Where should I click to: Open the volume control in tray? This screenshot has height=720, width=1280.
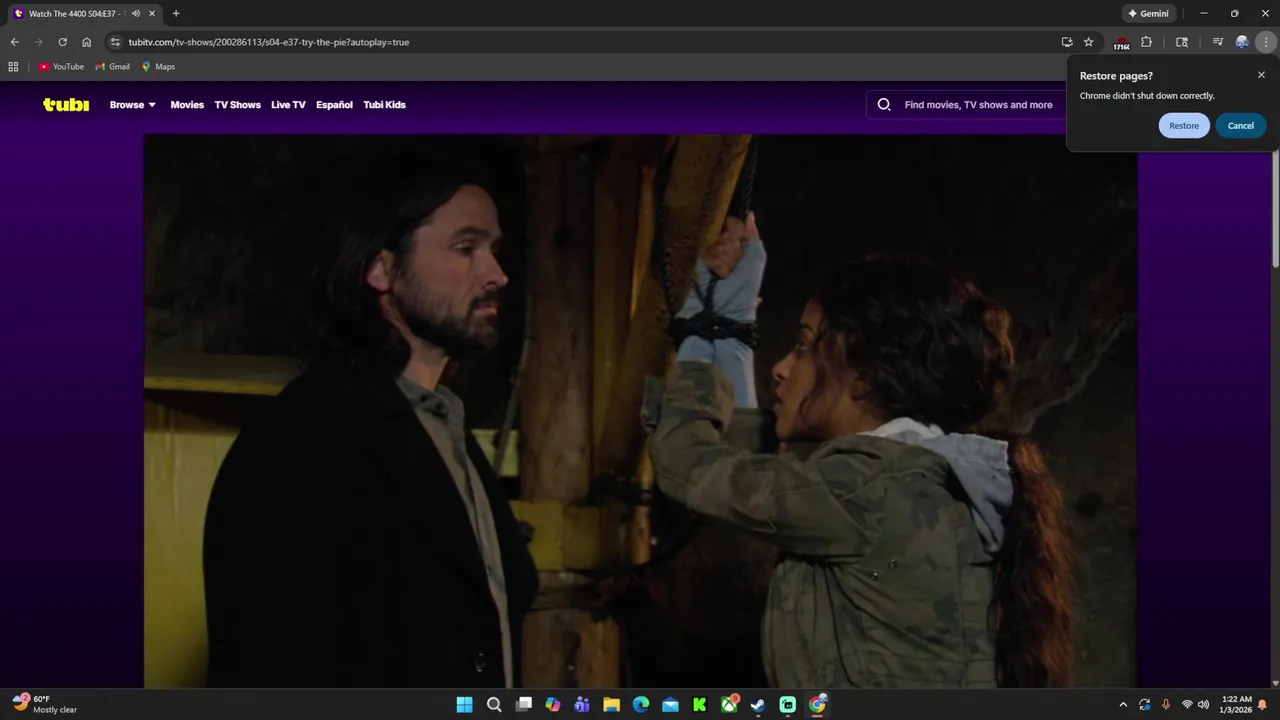tap(1203, 705)
